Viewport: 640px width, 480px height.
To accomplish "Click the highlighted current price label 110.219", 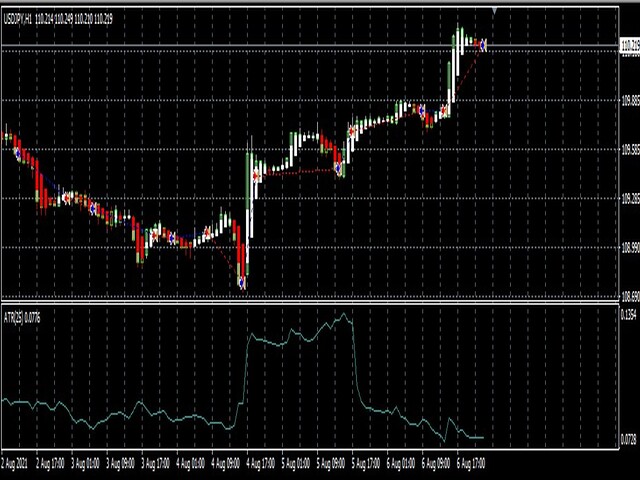I will [630, 46].
